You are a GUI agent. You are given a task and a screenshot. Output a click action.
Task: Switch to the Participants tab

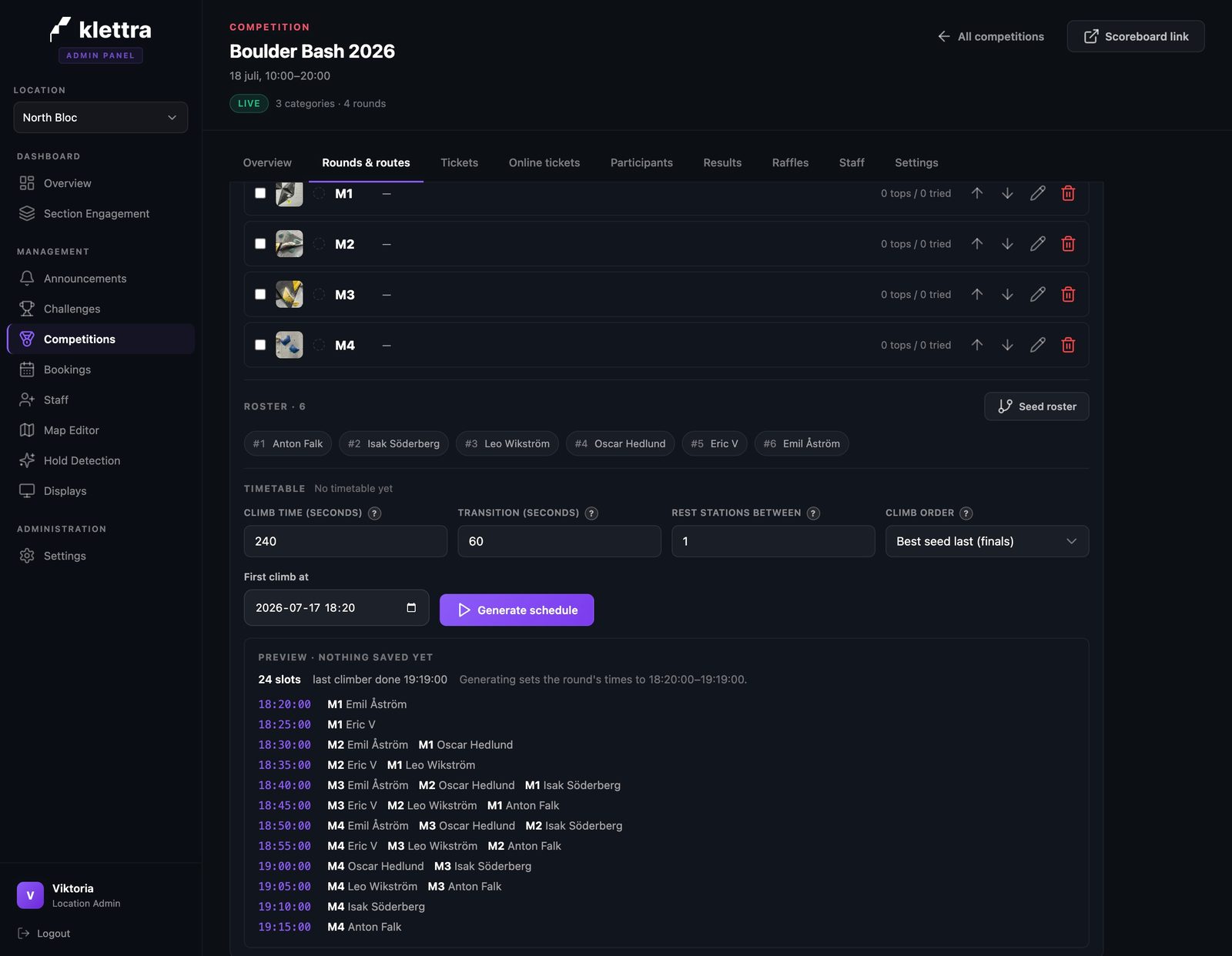click(641, 162)
